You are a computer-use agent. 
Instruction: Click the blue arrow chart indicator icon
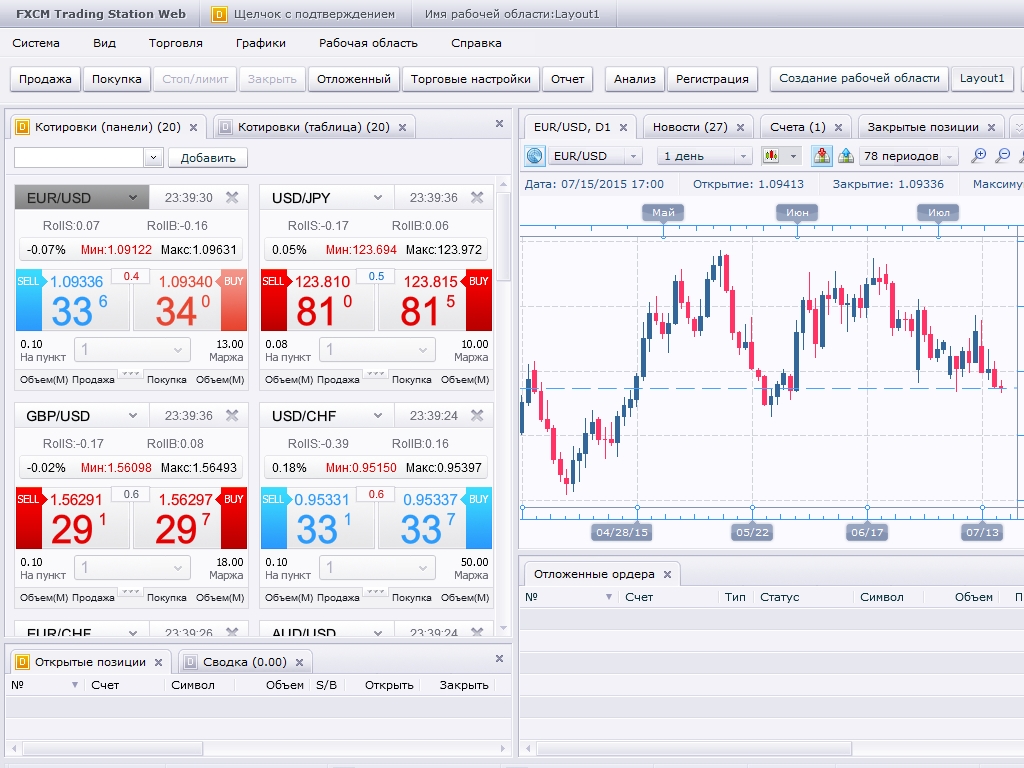point(845,156)
